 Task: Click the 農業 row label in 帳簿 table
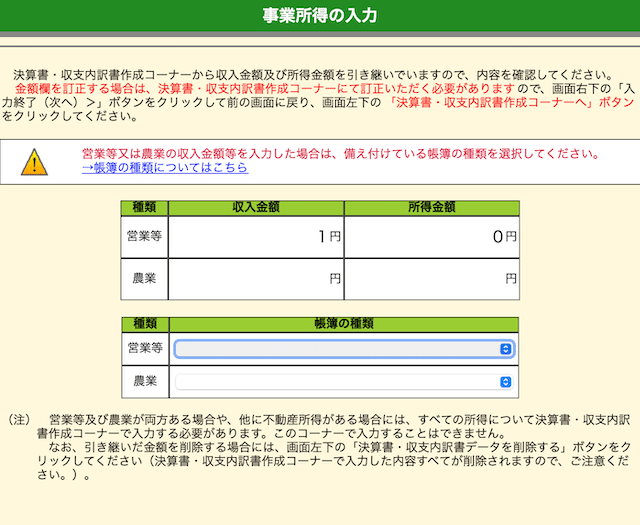[145, 381]
